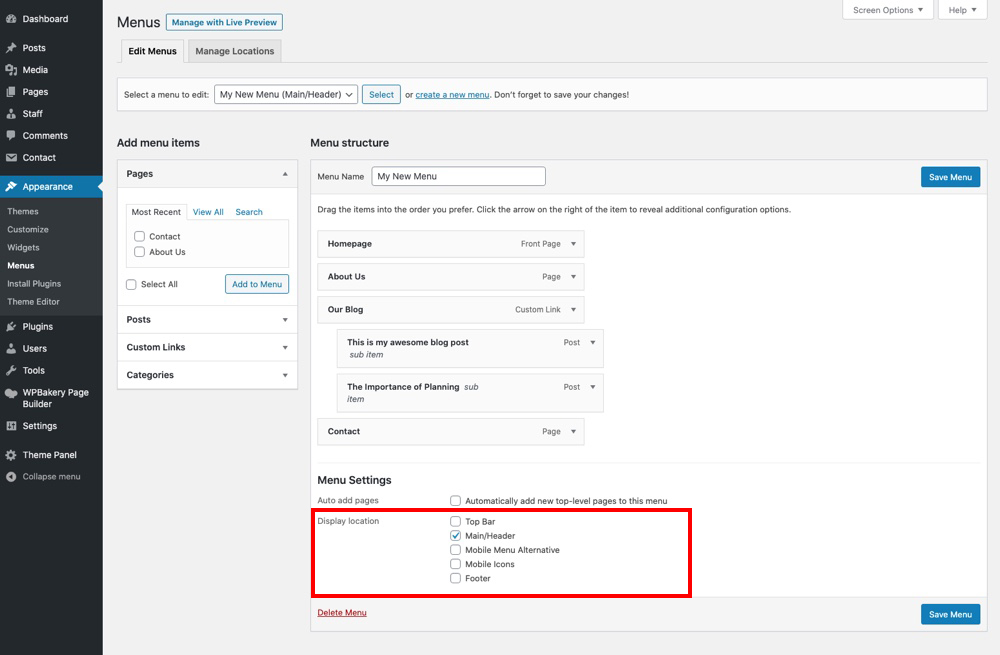1000x655 pixels.
Task: Open the menu selection dropdown
Action: 286,94
